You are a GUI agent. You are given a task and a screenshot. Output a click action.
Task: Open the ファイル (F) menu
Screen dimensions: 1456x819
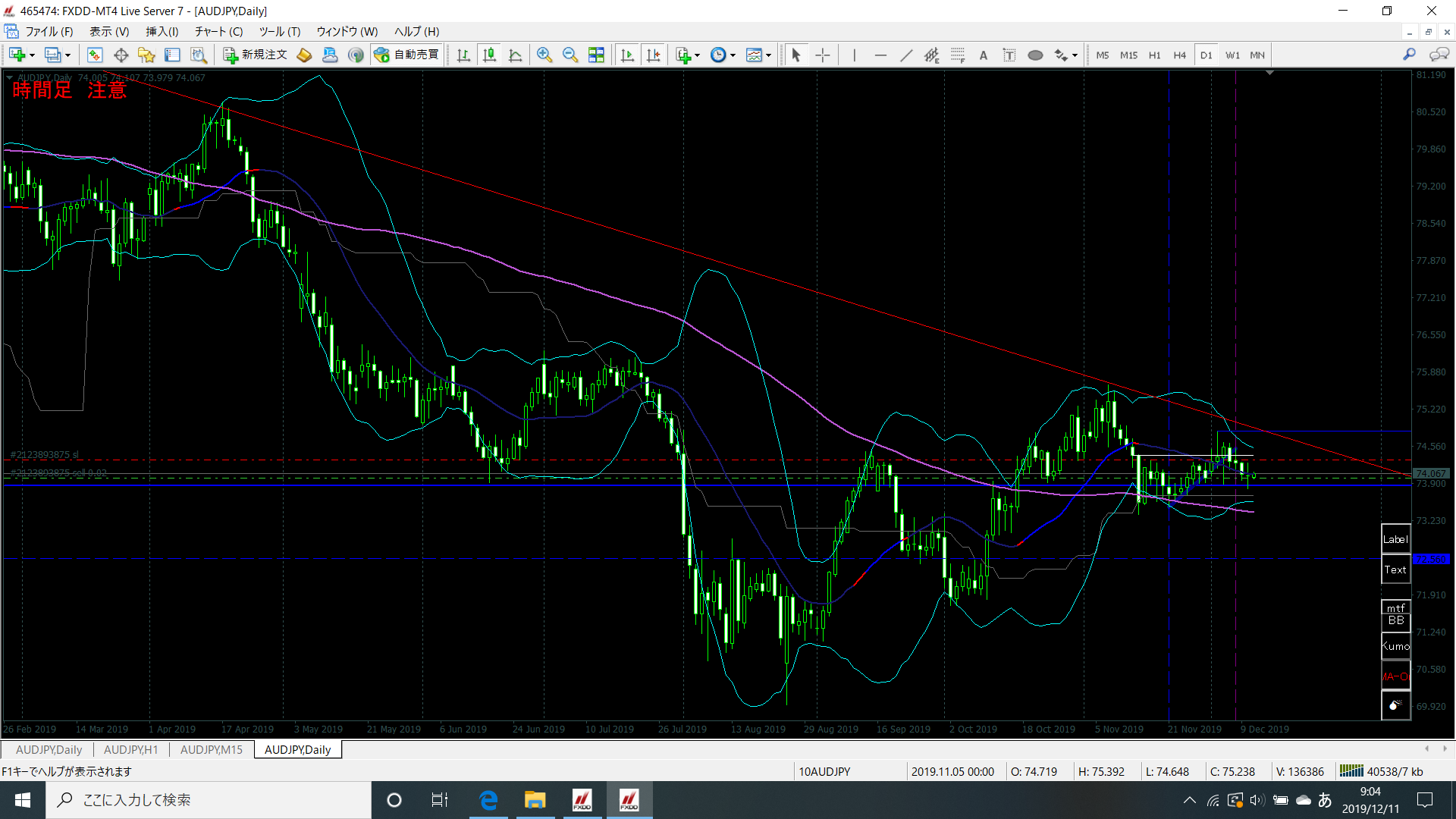49,31
